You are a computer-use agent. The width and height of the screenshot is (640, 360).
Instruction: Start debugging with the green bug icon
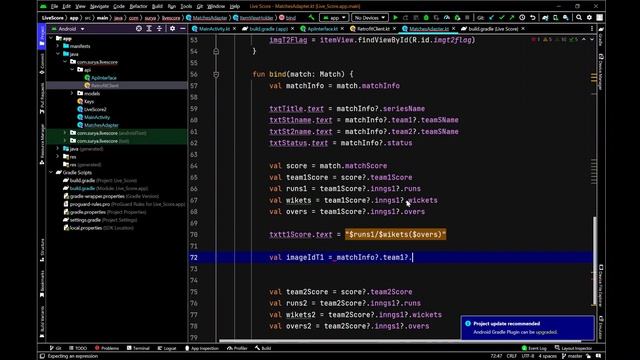pos(426,18)
